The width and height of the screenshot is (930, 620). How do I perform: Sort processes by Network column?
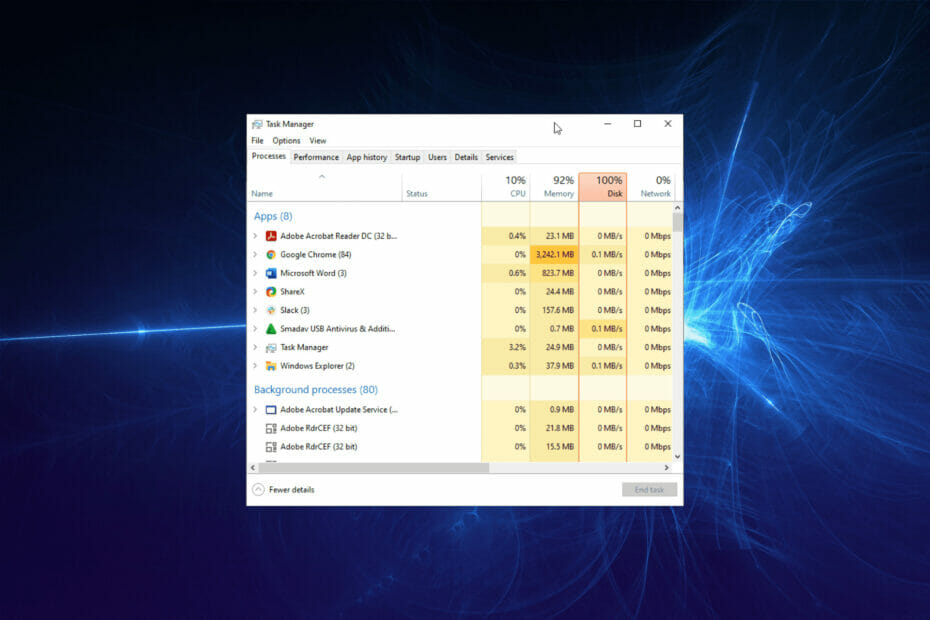tap(651, 187)
